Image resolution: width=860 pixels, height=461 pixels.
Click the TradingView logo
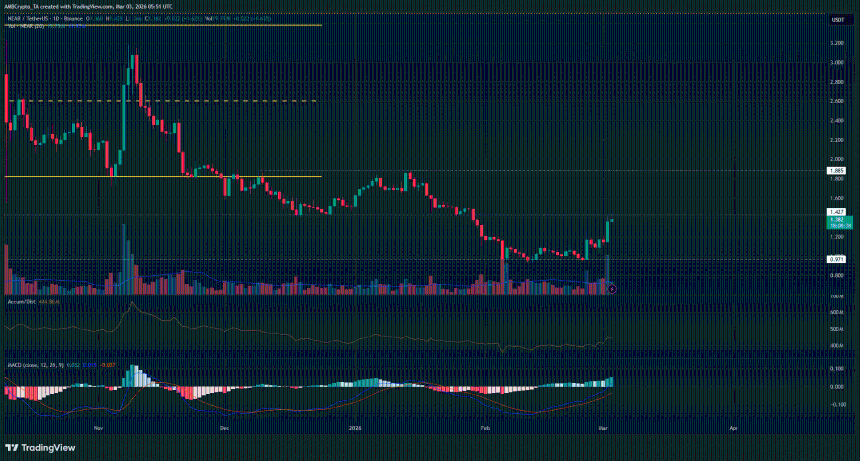point(38,448)
